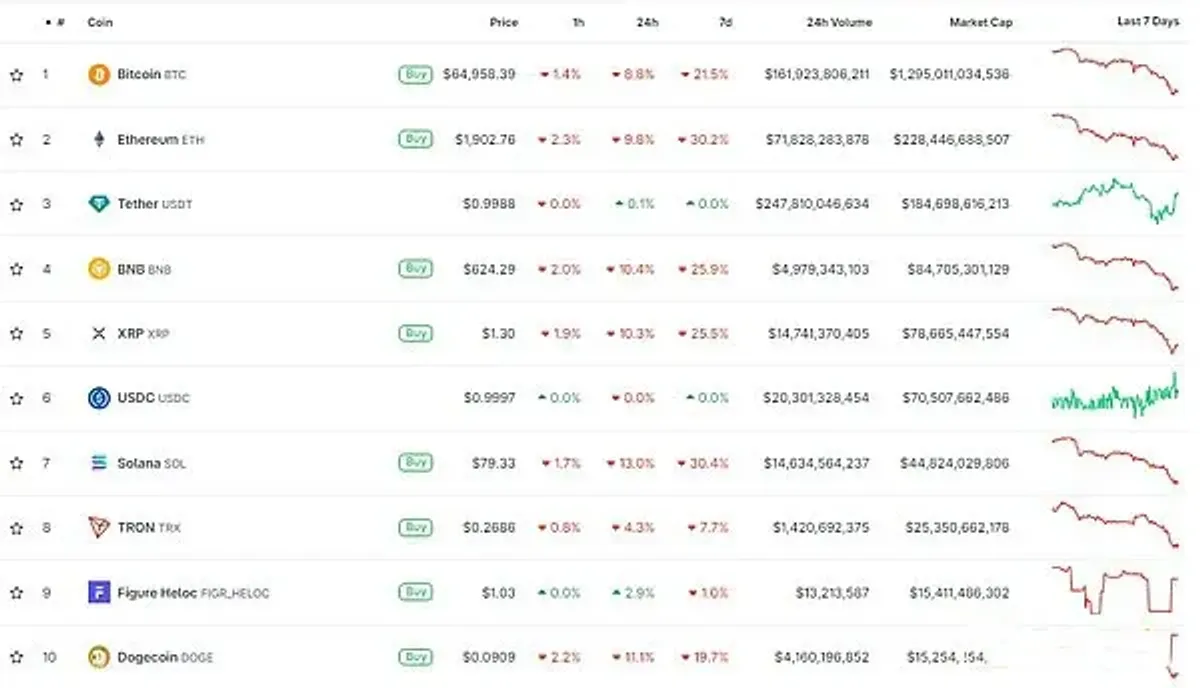Click the USDC coin icon
The height and width of the screenshot is (688, 1200).
98,397
